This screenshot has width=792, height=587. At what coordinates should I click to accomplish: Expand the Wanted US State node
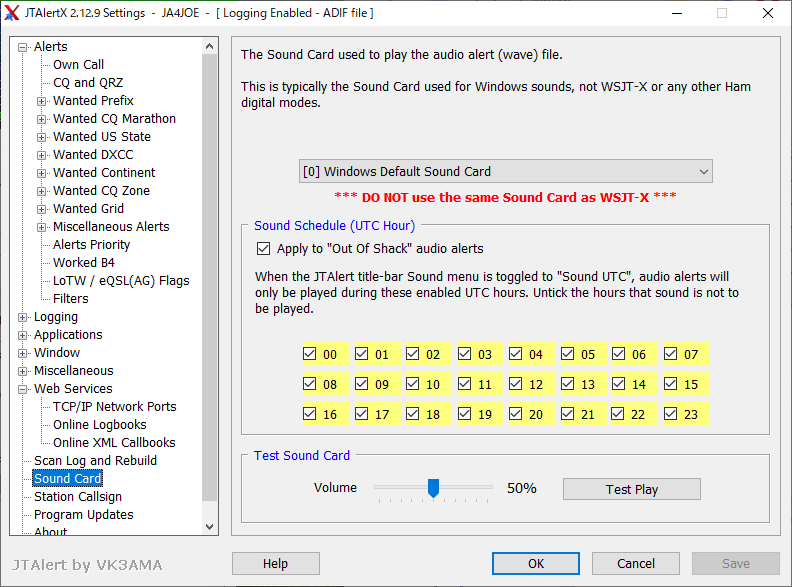tap(41, 137)
